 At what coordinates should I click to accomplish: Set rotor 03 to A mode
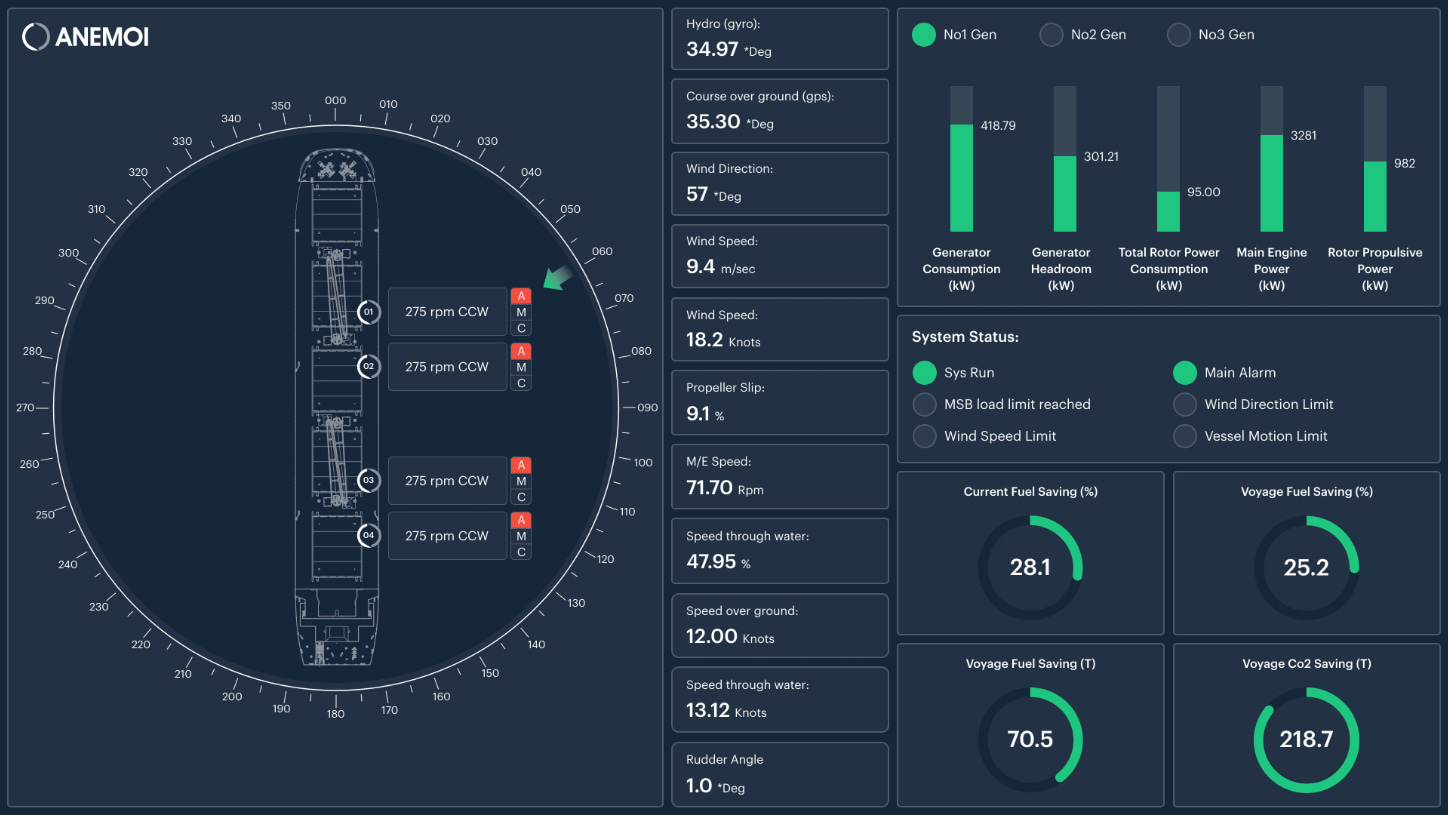pos(521,465)
